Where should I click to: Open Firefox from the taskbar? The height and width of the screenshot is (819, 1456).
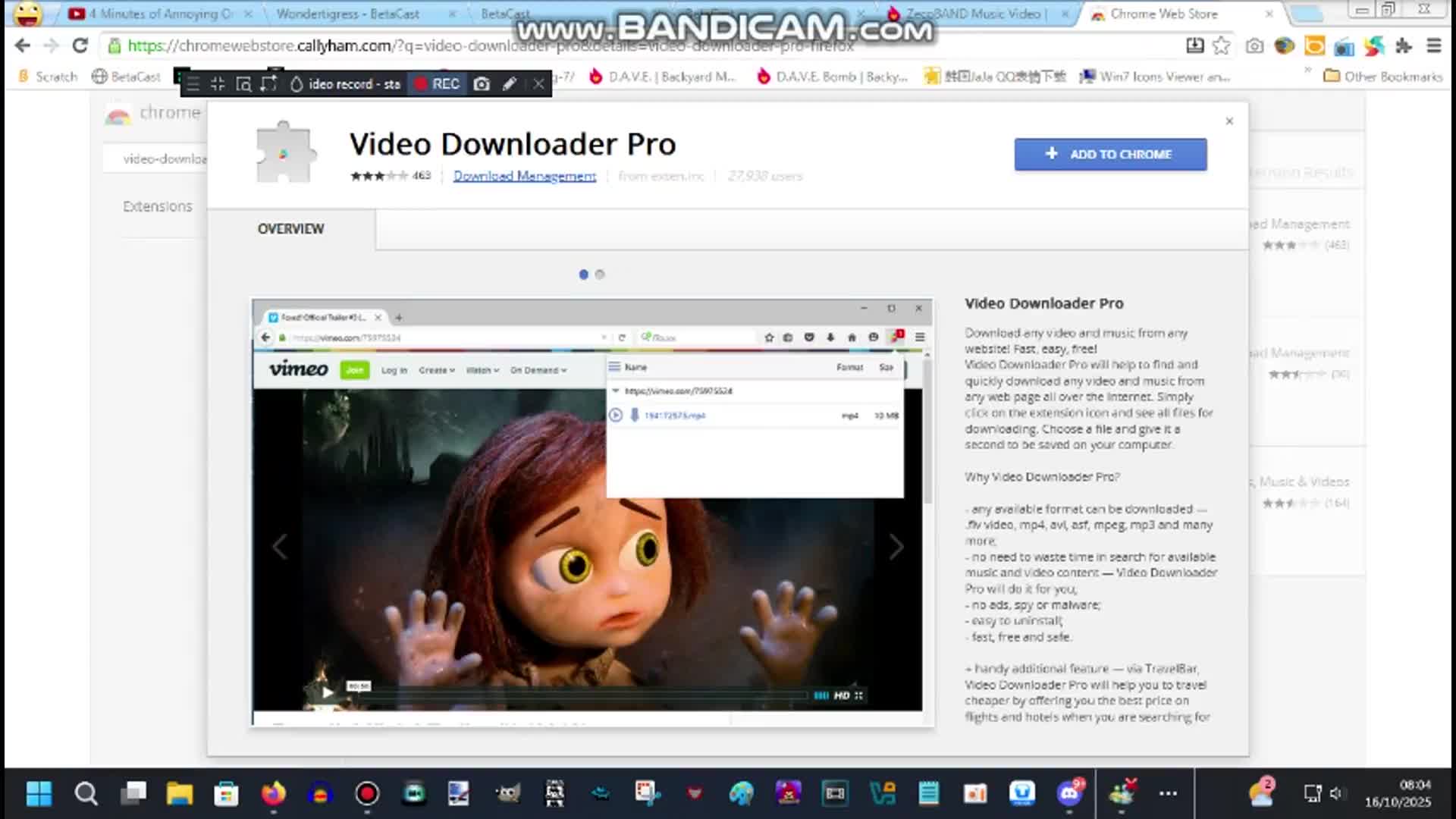pos(273,794)
